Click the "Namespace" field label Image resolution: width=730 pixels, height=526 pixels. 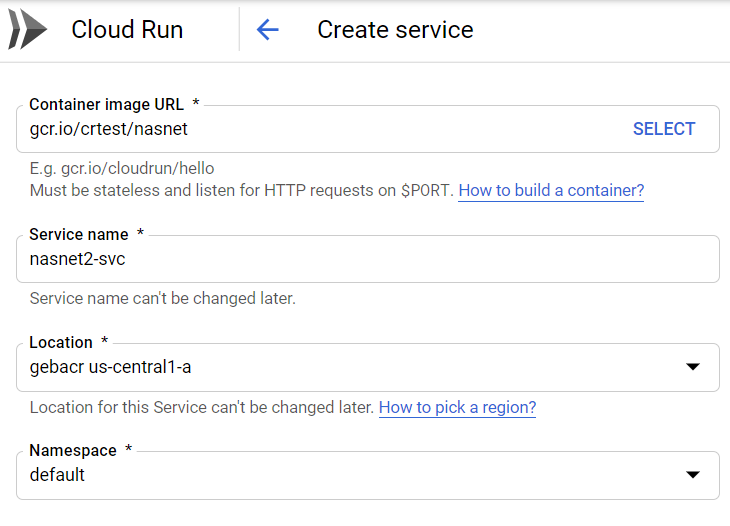click(x=73, y=450)
